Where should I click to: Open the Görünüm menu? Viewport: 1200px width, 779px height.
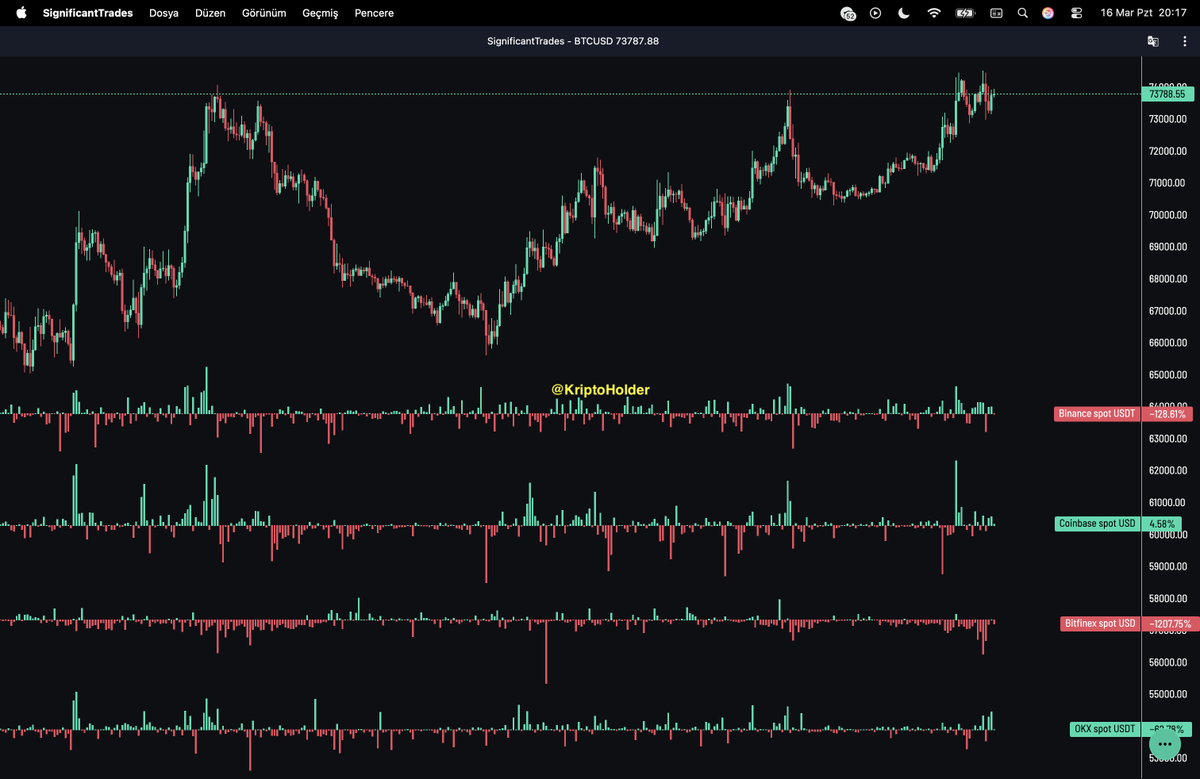tap(264, 13)
